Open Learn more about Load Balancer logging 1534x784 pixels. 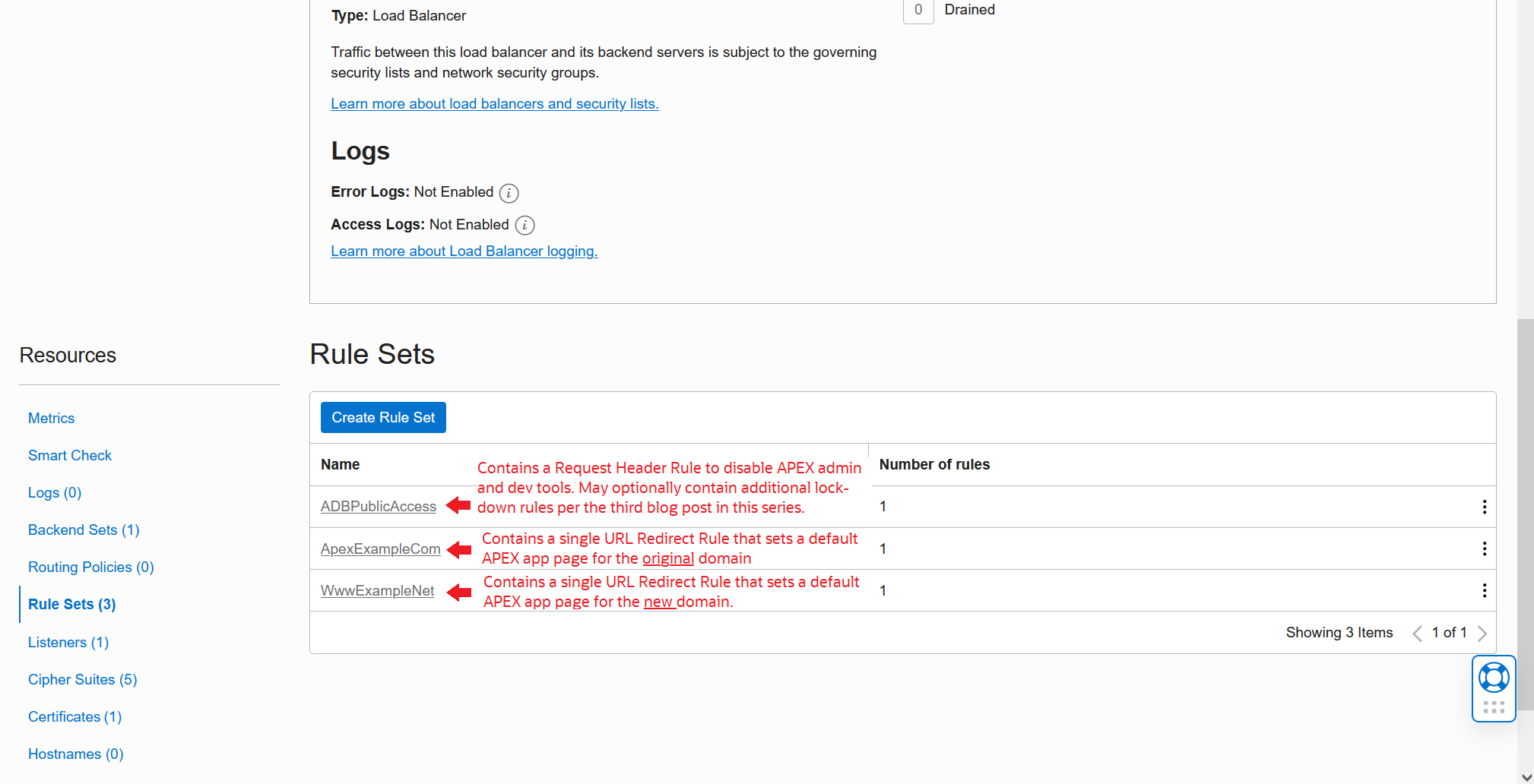464,251
